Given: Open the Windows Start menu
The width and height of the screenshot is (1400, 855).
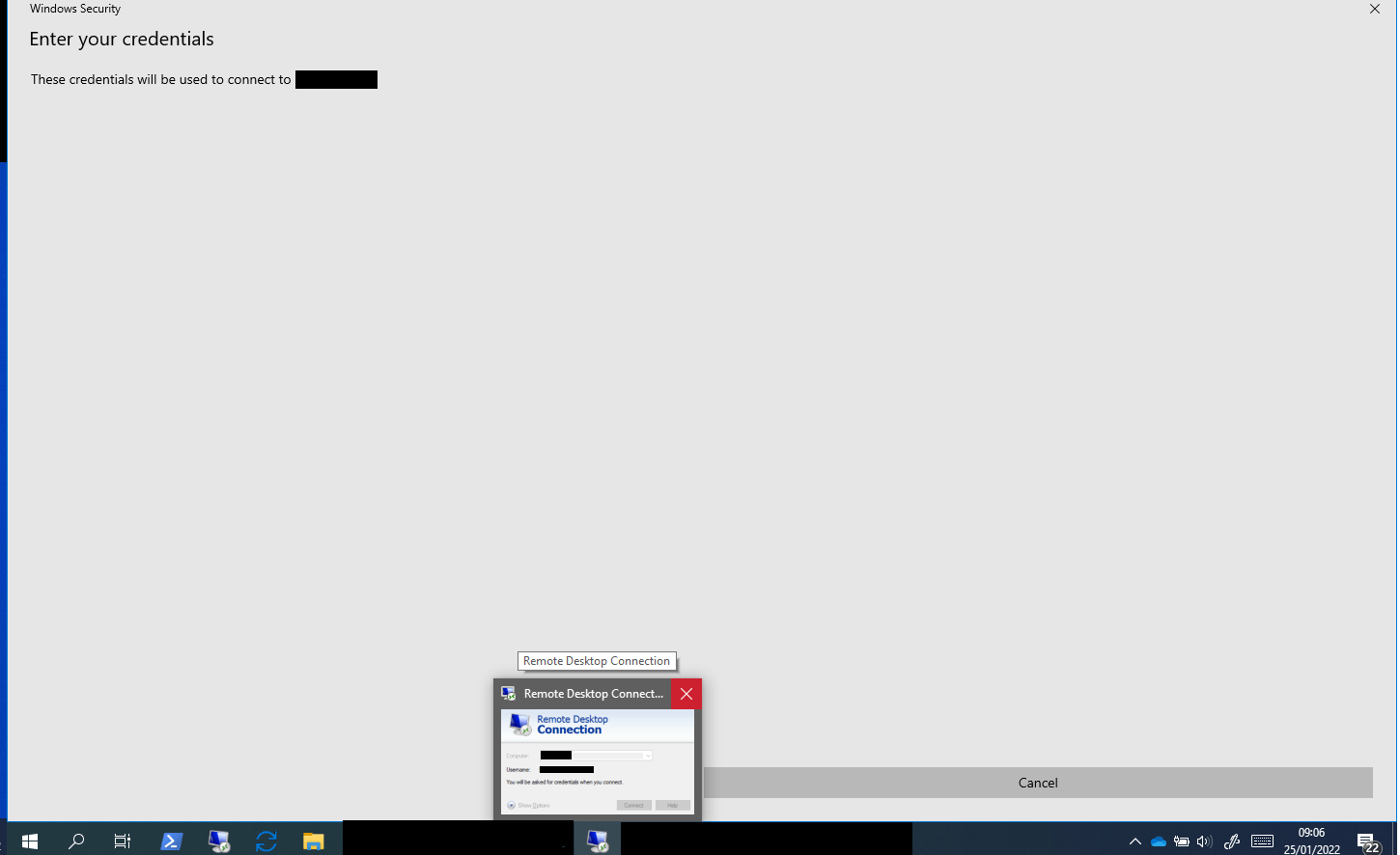Looking at the screenshot, I should coord(30,841).
